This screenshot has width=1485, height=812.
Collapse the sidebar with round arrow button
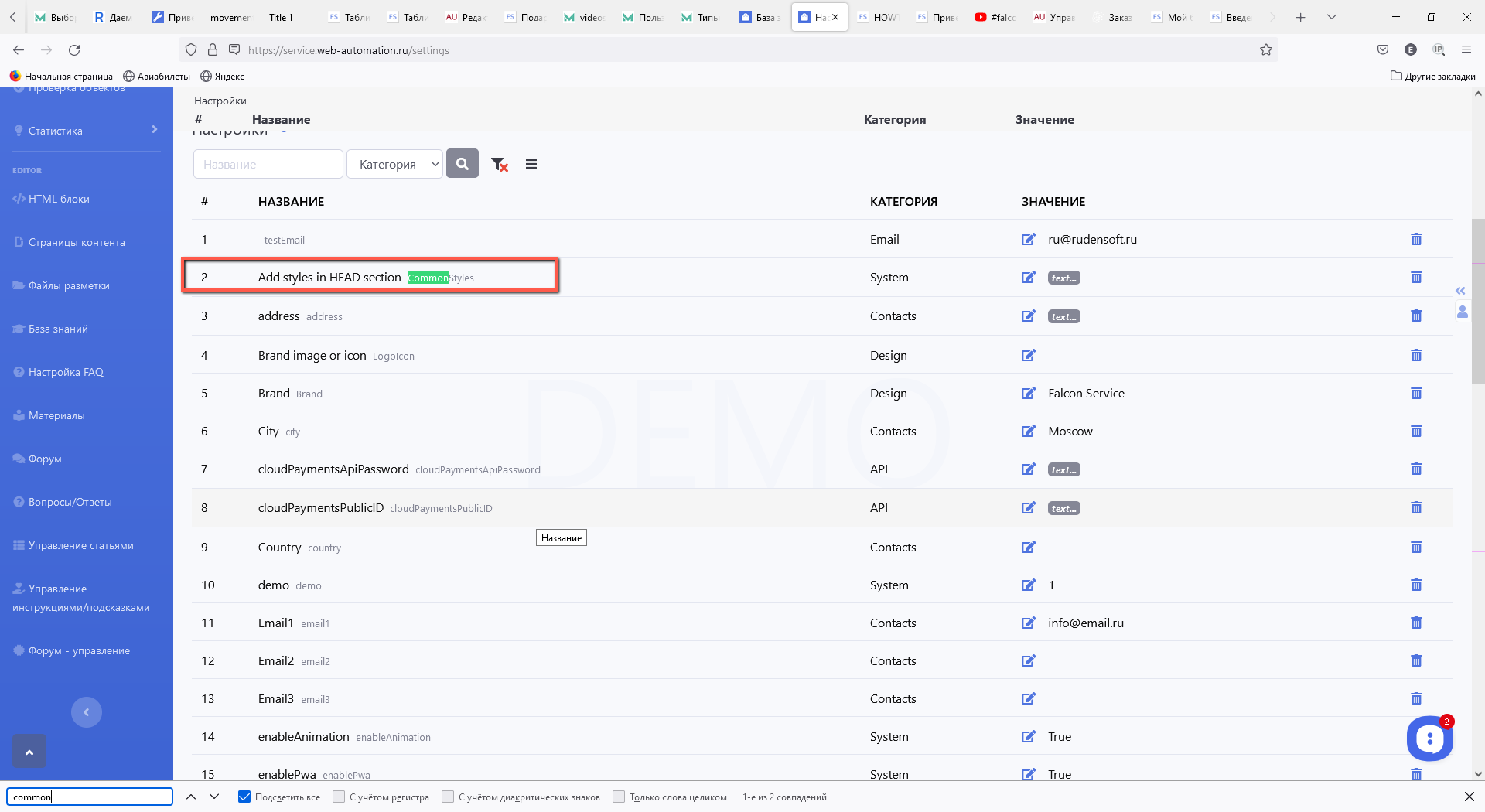(87, 712)
